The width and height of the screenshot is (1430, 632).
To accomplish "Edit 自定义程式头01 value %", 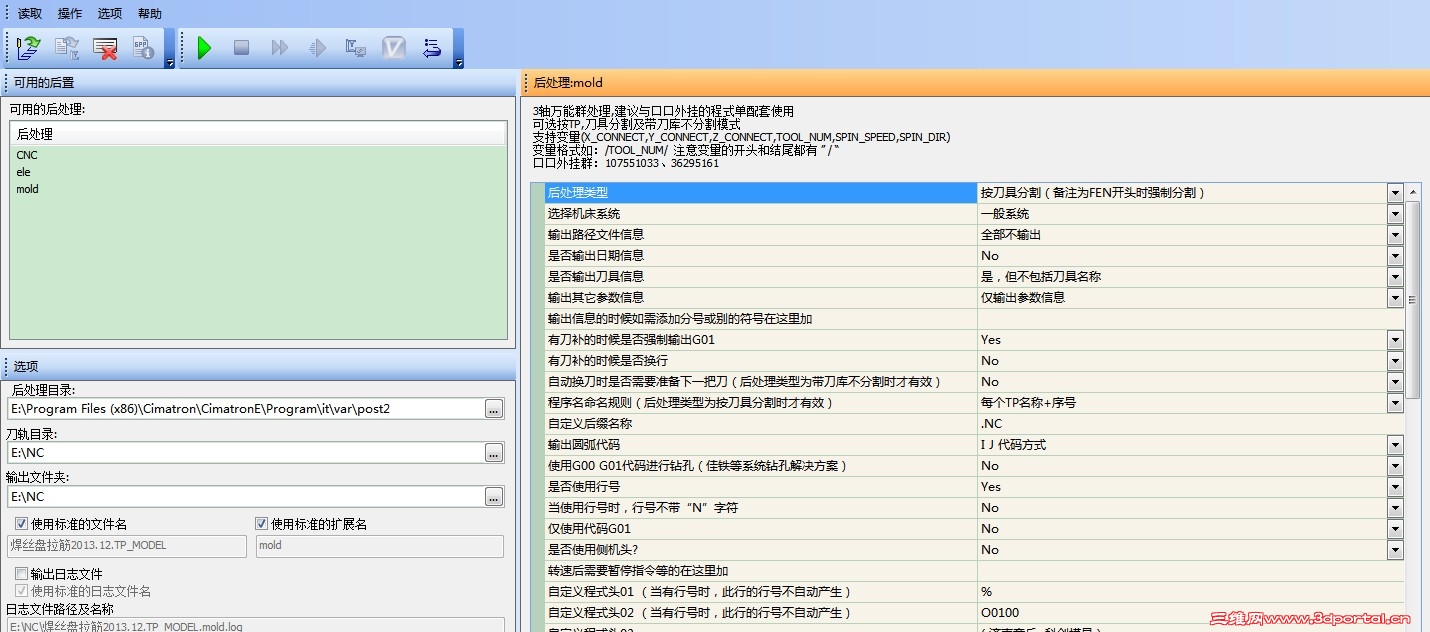I will pos(1190,592).
